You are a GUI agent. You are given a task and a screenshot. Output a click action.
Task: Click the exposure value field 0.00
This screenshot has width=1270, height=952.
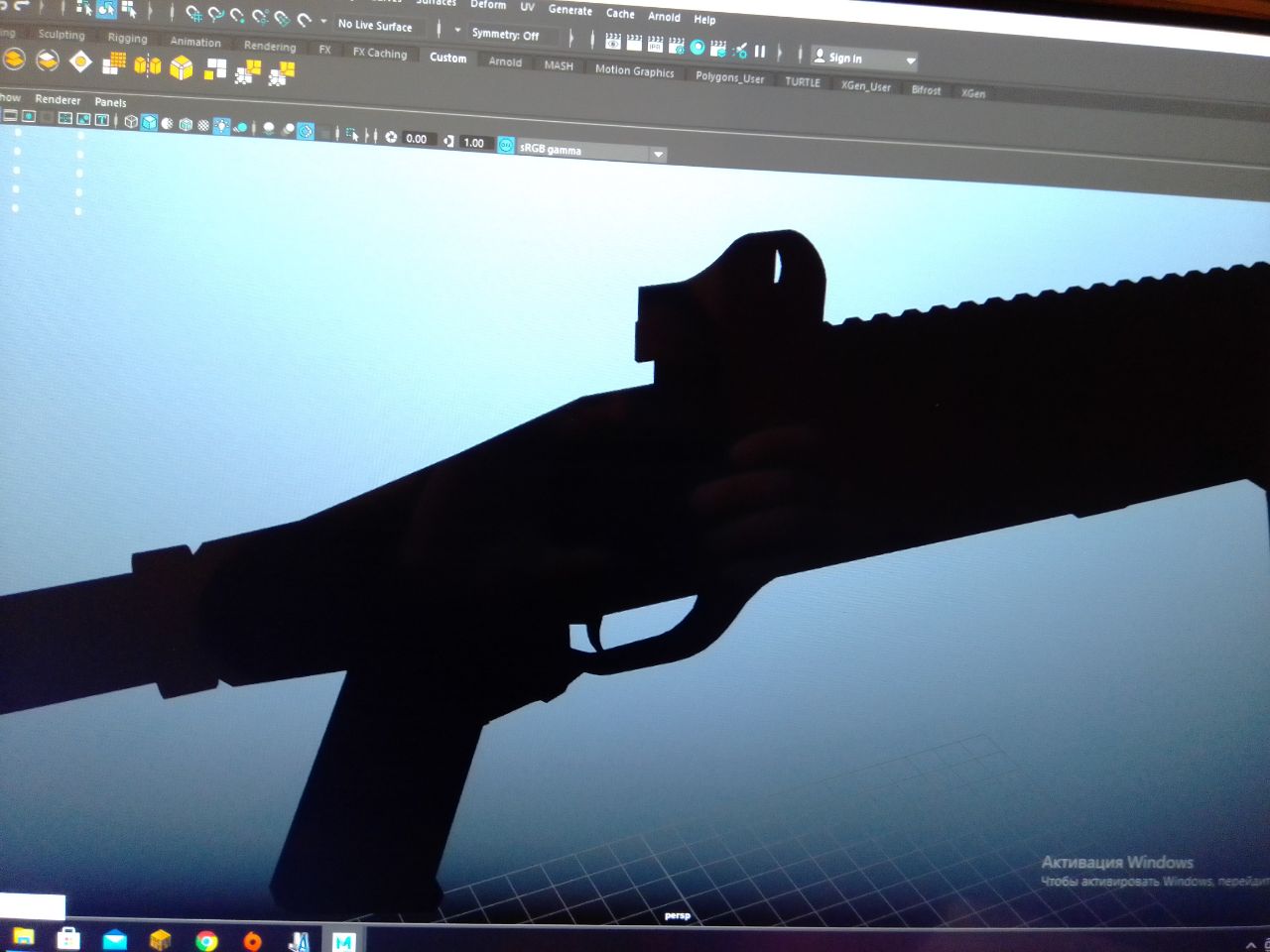[418, 139]
